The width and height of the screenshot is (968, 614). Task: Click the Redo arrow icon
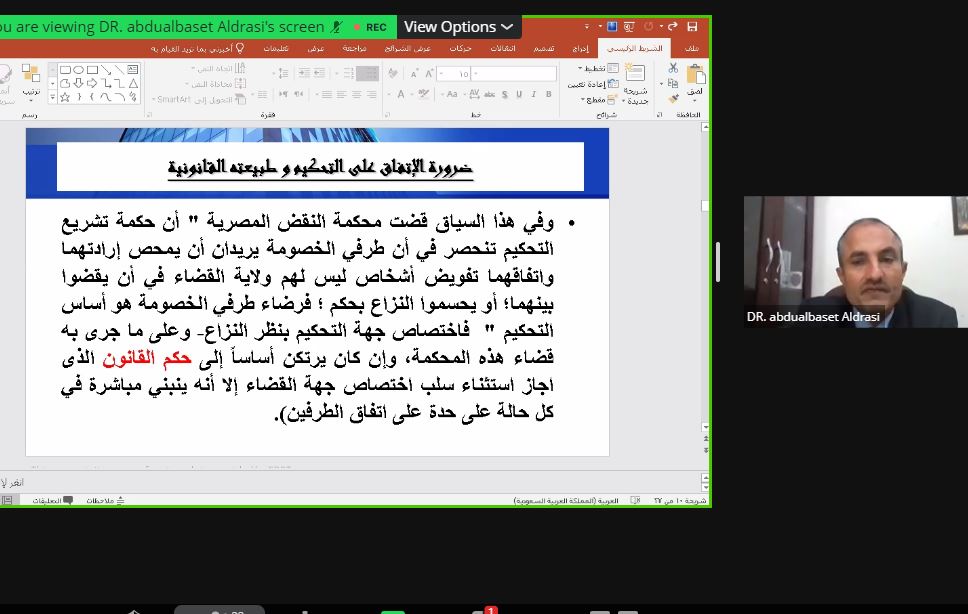(673, 27)
